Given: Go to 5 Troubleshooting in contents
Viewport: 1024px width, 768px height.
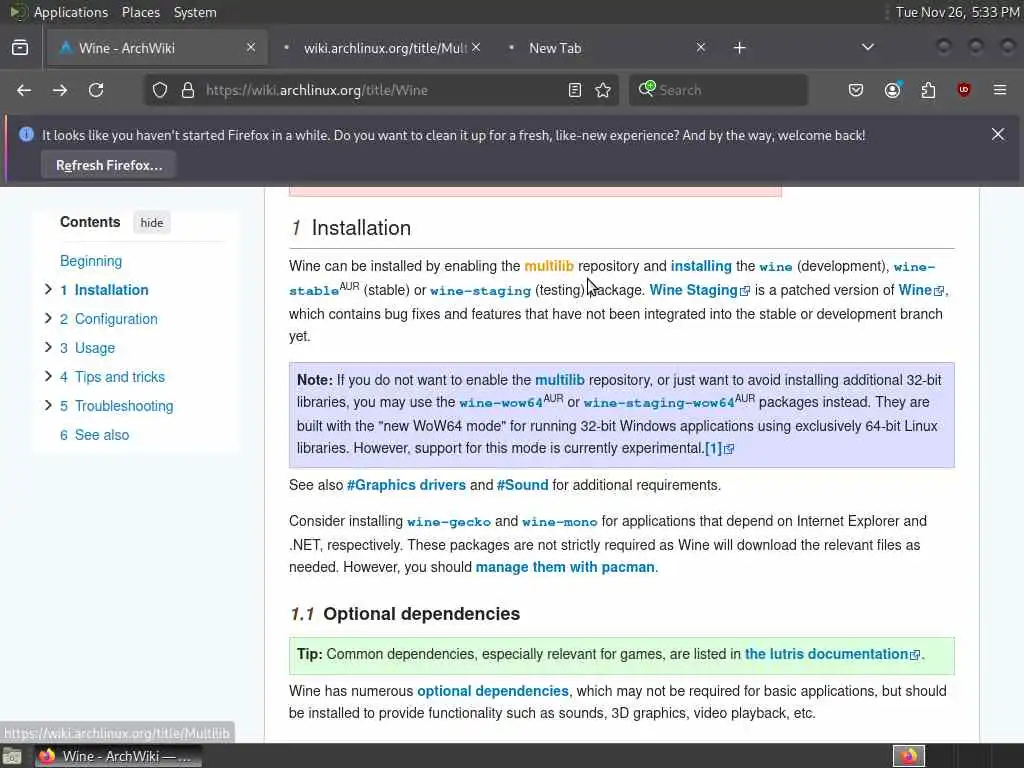Looking at the screenshot, I should [x=117, y=406].
